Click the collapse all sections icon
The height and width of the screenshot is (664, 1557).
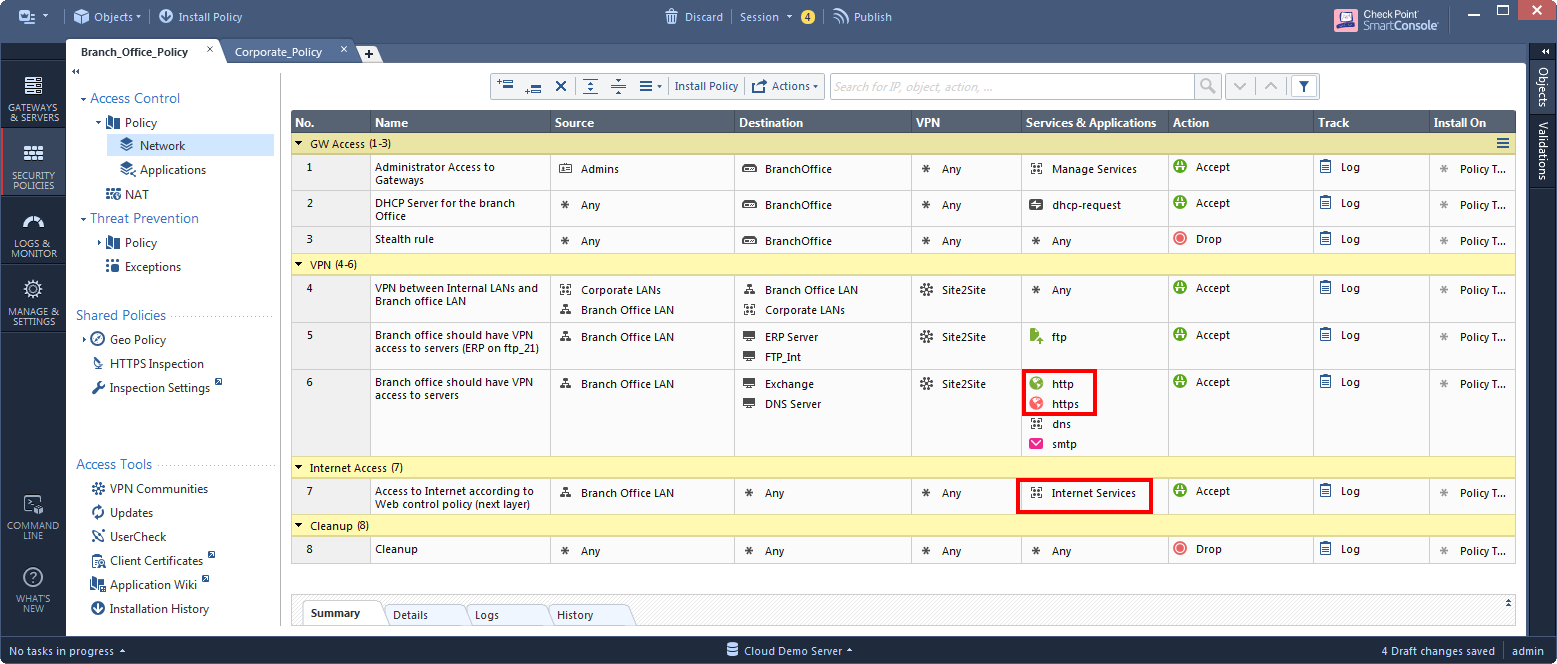pyautogui.click(x=618, y=86)
